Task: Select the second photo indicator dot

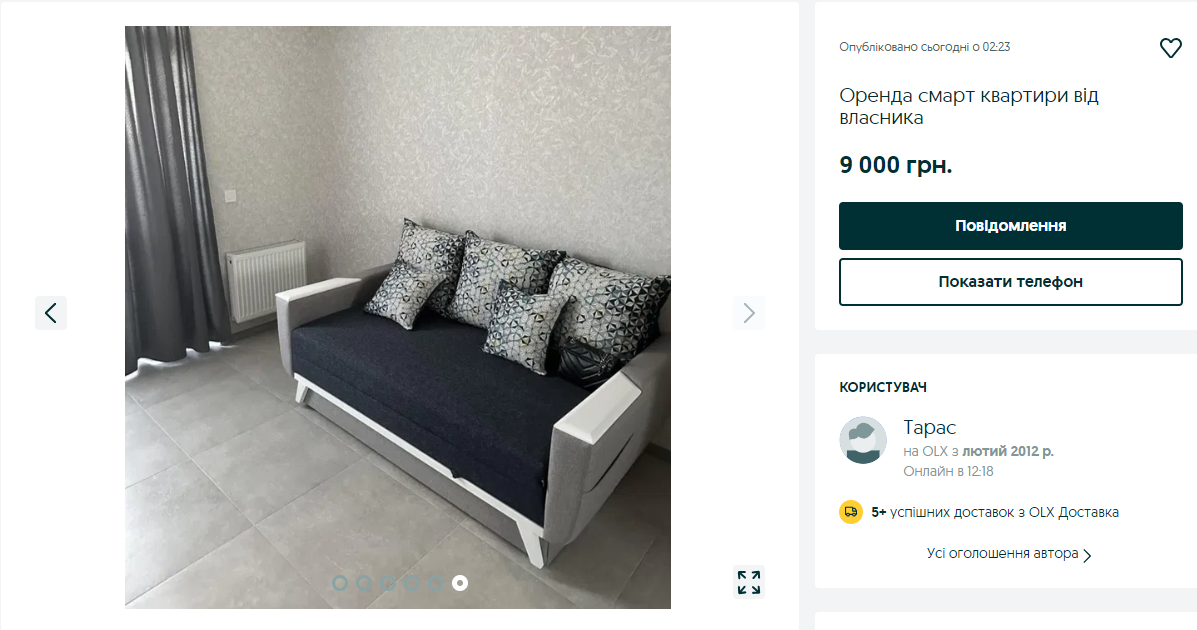Action: tap(364, 583)
